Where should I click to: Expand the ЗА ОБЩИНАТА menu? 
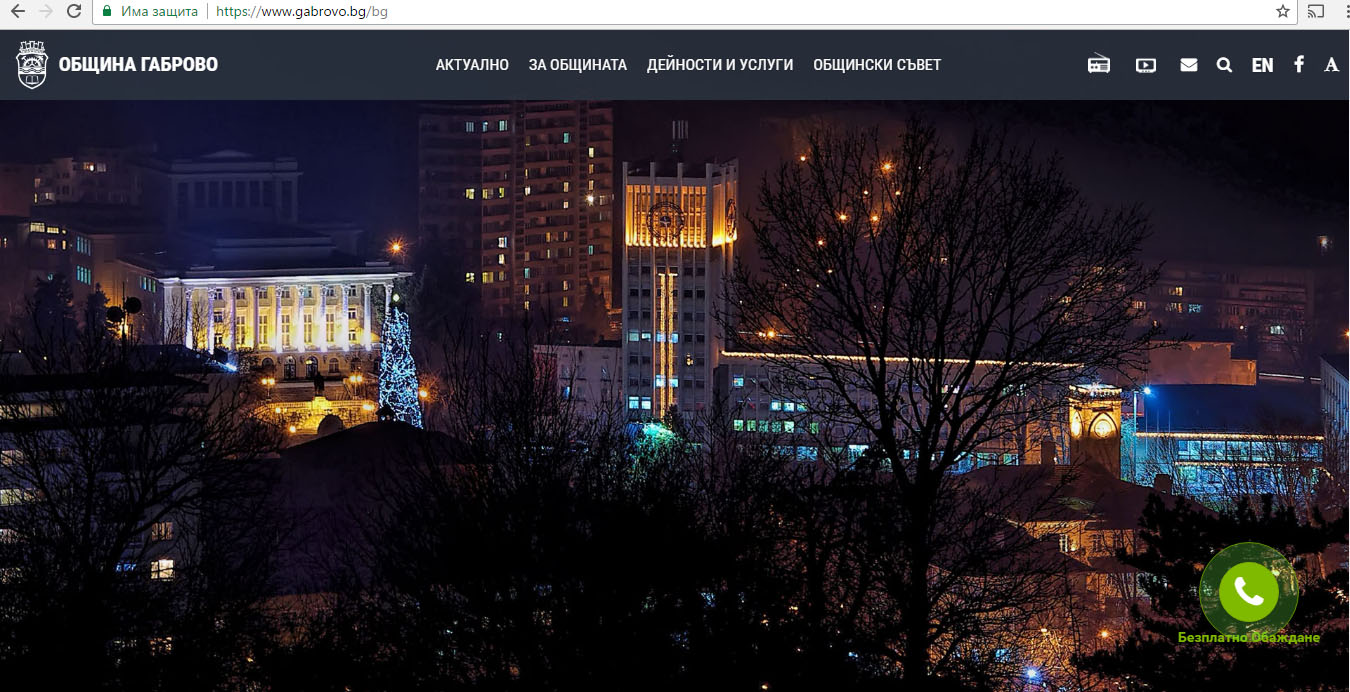pos(577,65)
